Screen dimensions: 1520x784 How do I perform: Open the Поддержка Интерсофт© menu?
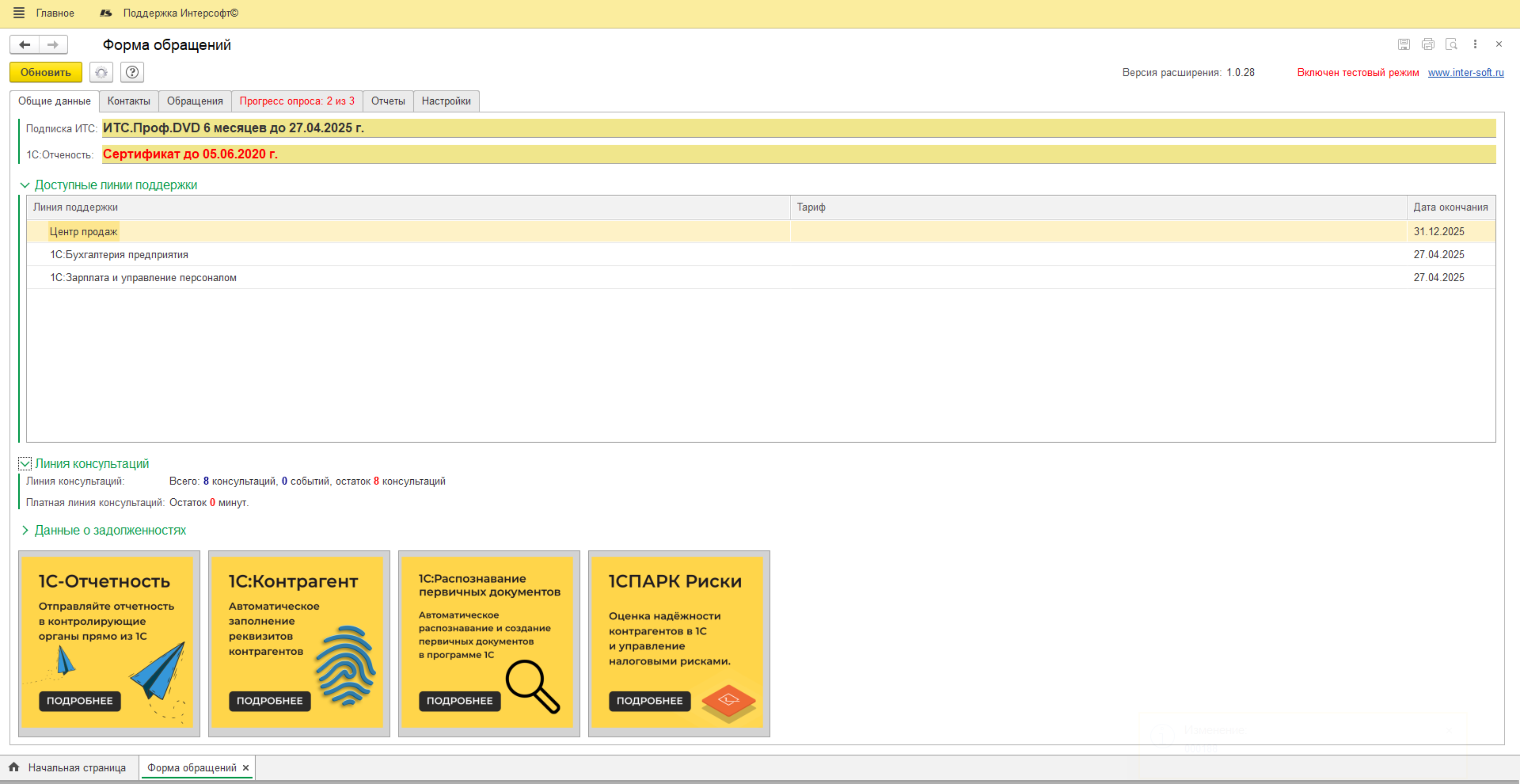click(181, 13)
